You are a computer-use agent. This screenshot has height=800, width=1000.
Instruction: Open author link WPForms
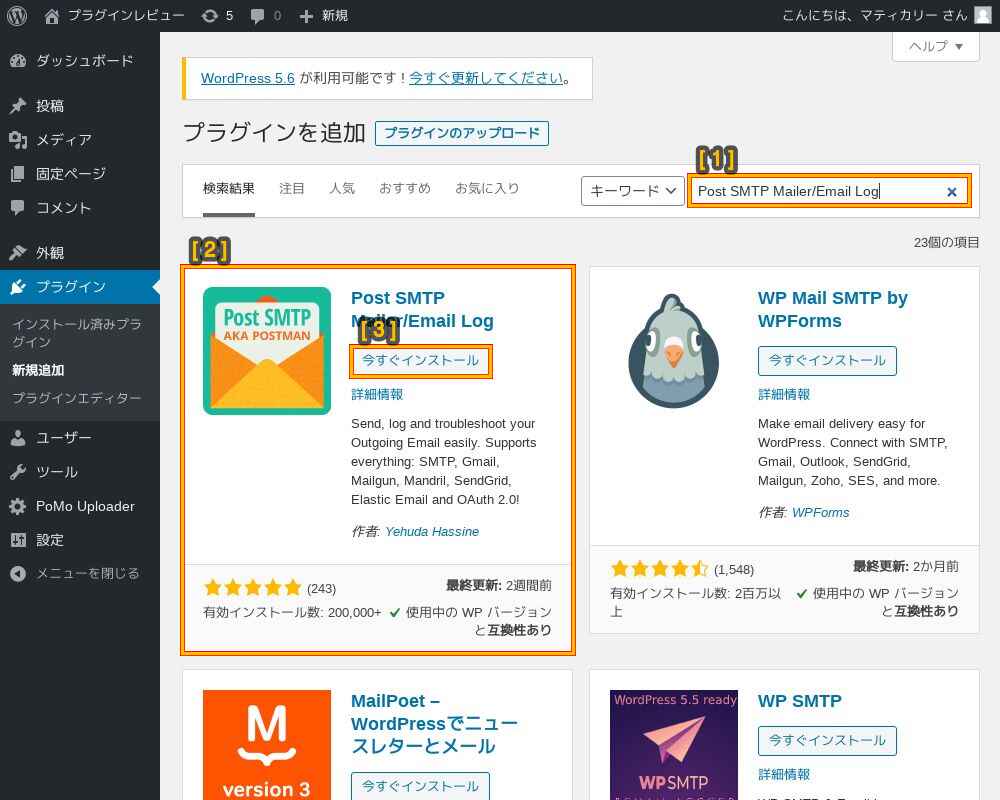click(820, 512)
